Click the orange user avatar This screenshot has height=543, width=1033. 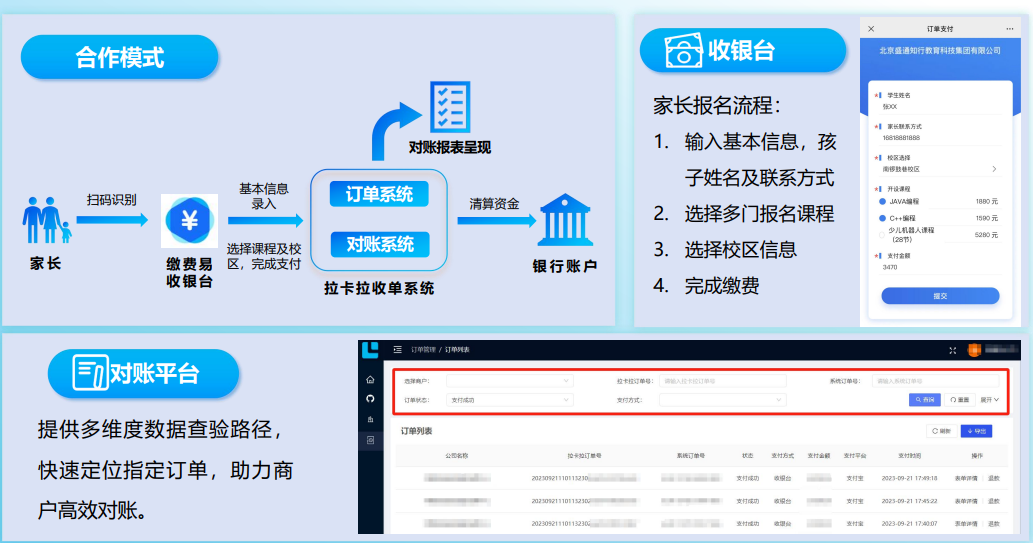974,350
